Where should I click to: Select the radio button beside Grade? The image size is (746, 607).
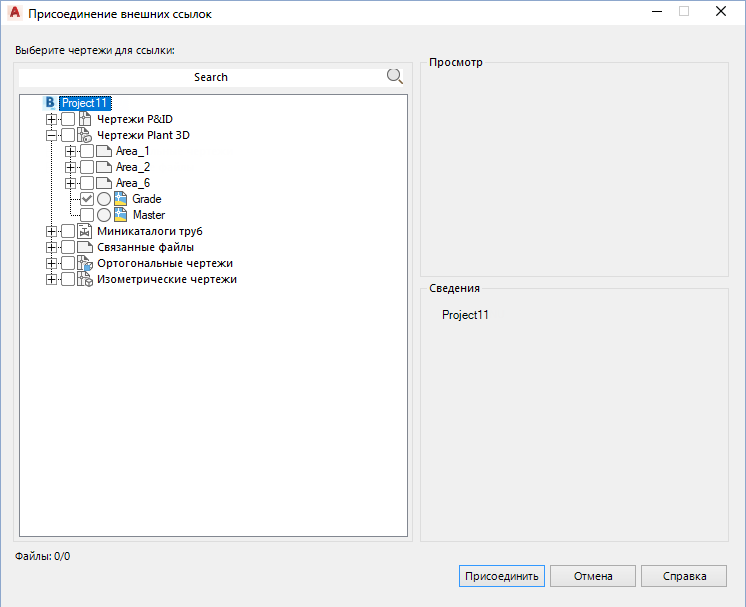click(104, 199)
